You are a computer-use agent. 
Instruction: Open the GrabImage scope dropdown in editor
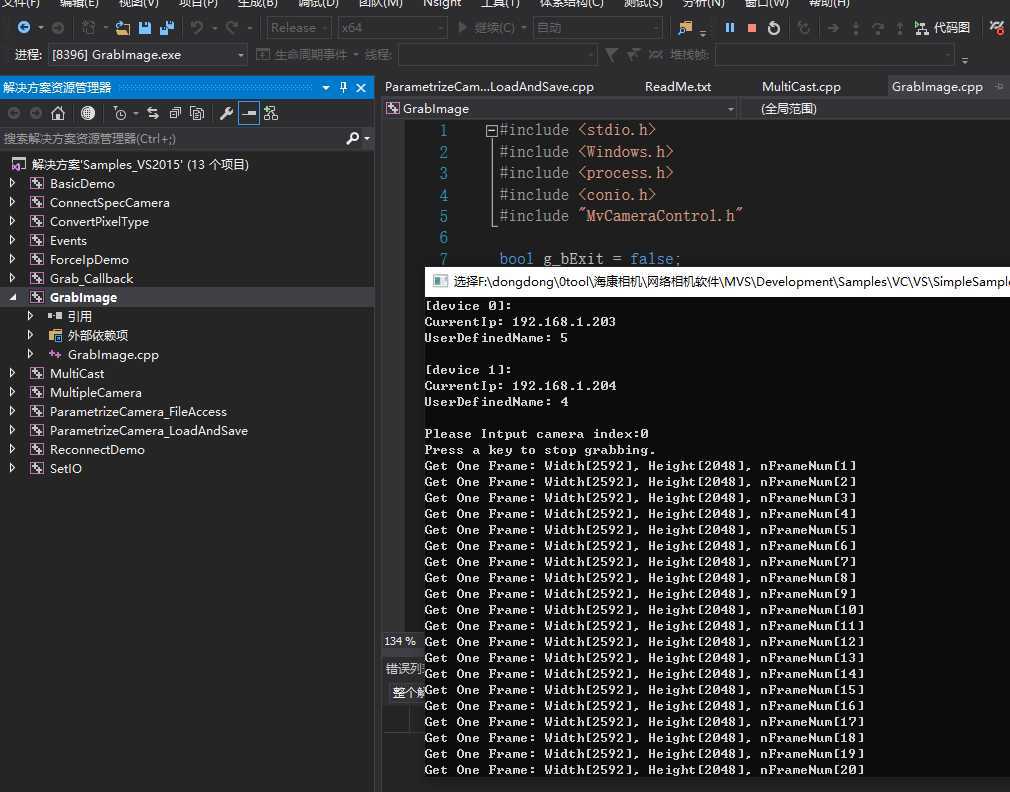[x=560, y=109]
